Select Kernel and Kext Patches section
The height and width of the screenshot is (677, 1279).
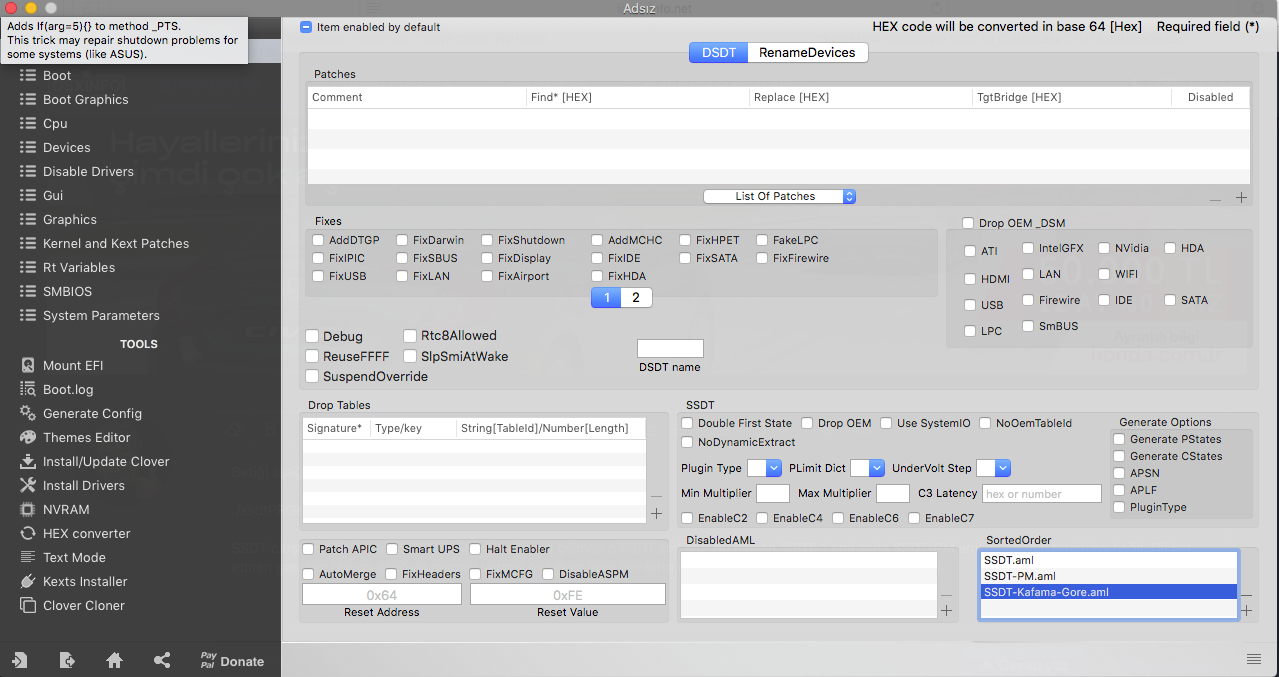tap(115, 244)
